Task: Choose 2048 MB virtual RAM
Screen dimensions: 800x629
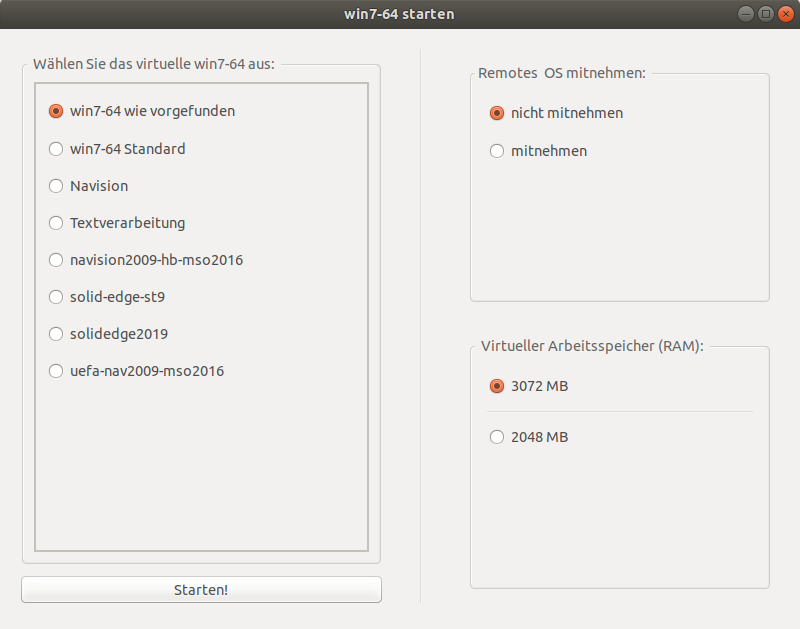Action: (497, 437)
